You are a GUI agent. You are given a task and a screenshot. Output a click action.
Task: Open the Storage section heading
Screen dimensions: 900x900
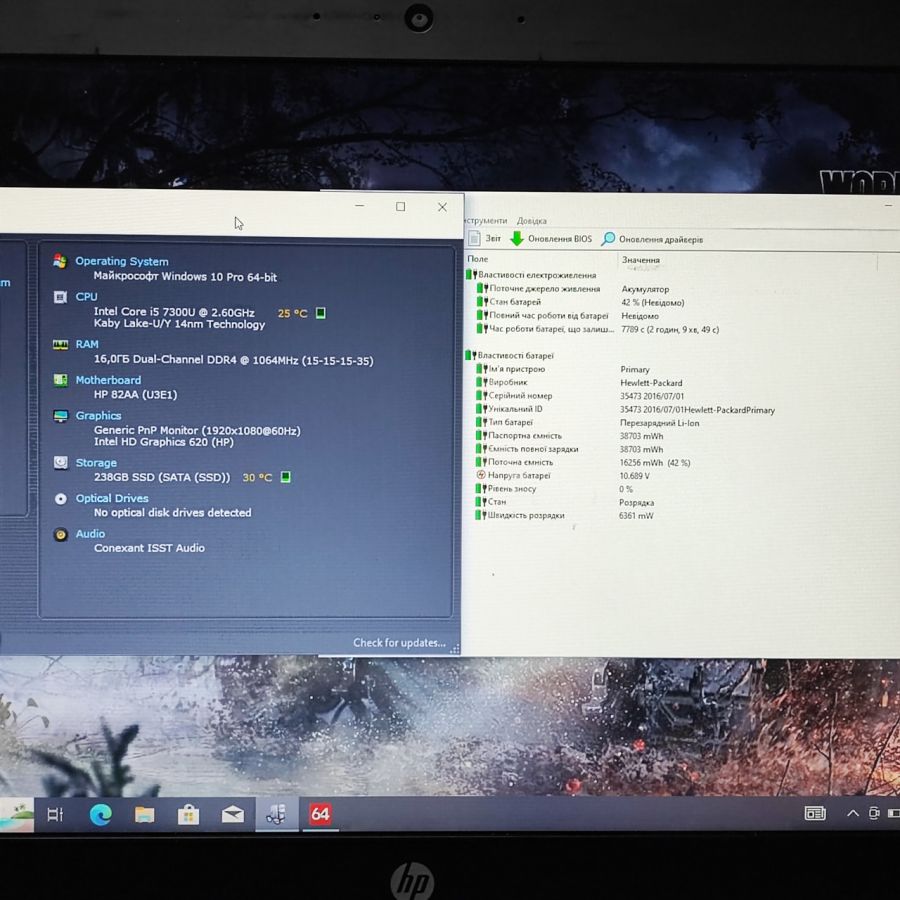coord(96,463)
